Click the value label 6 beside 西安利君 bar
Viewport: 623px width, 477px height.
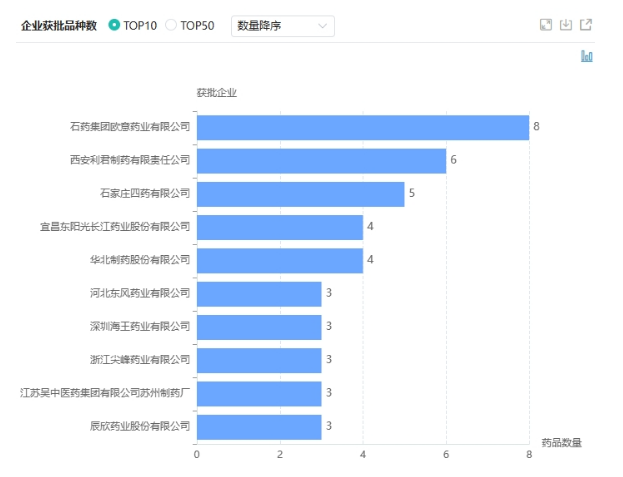[x=453, y=160]
